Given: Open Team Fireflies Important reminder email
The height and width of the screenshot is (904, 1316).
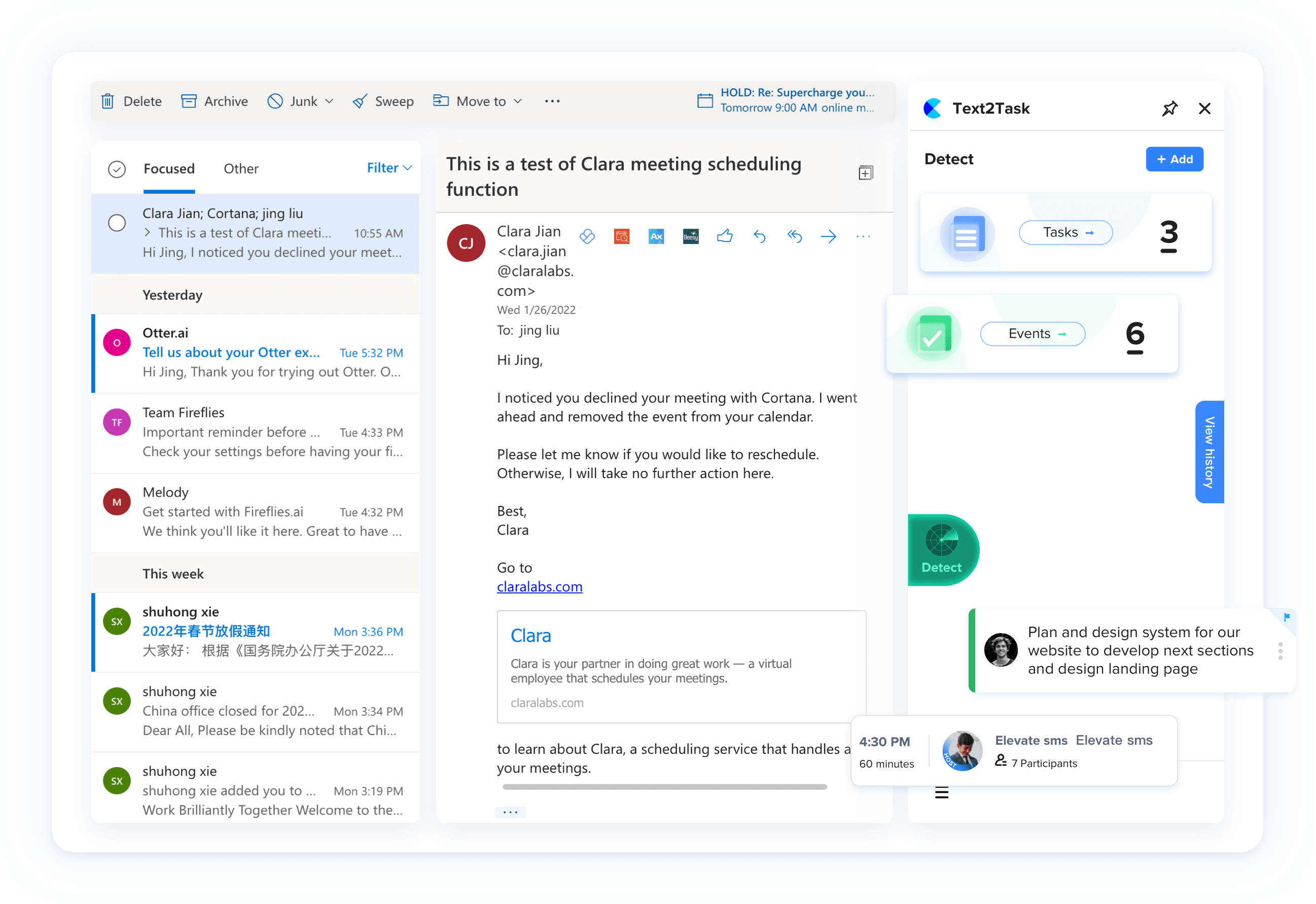Looking at the screenshot, I should coord(256,433).
